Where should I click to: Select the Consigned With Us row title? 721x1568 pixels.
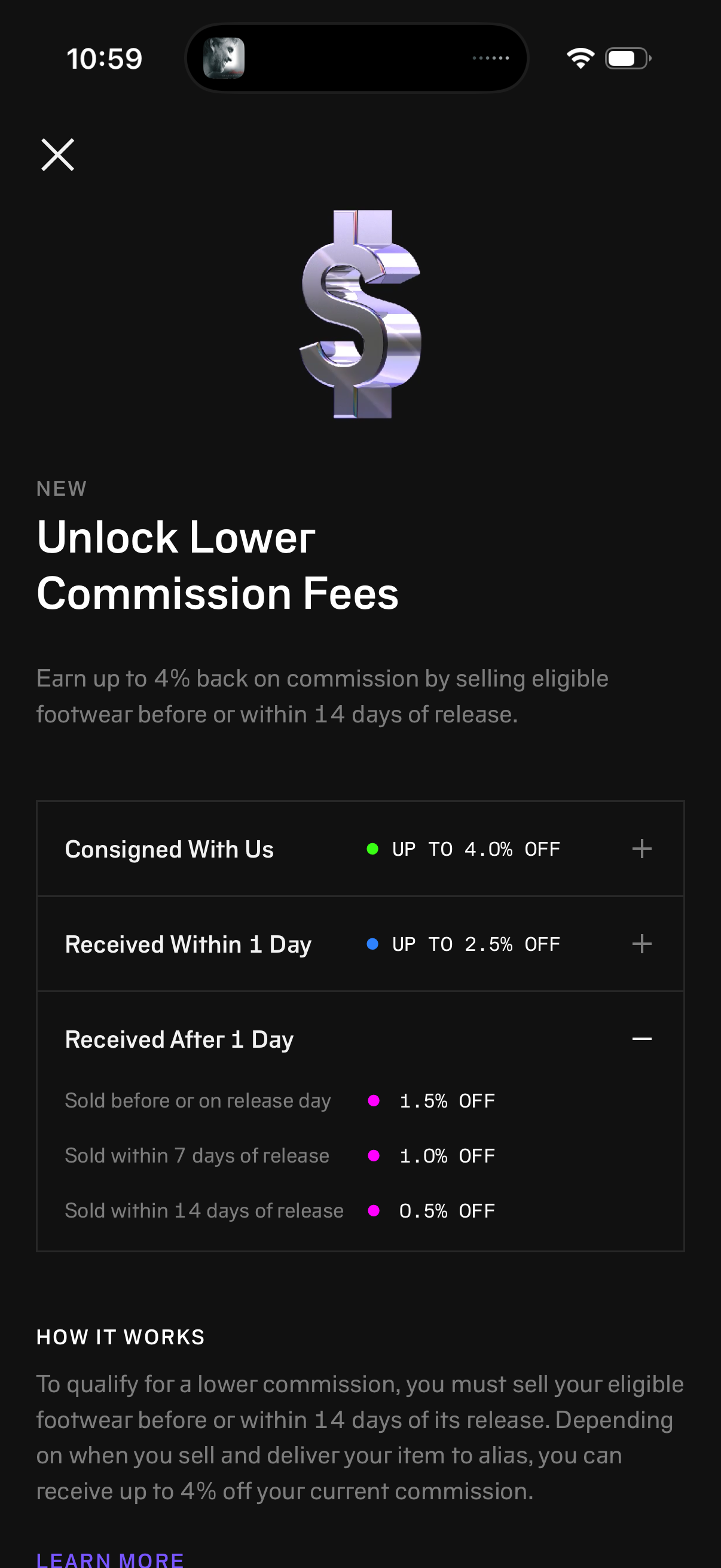click(169, 849)
